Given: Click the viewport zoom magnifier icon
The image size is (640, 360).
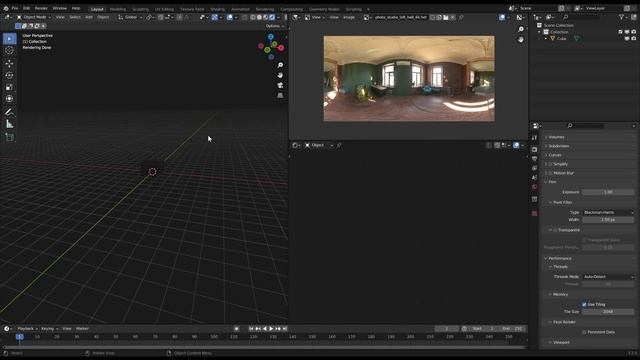Looking at the screenshot, I should coord(280,65).
